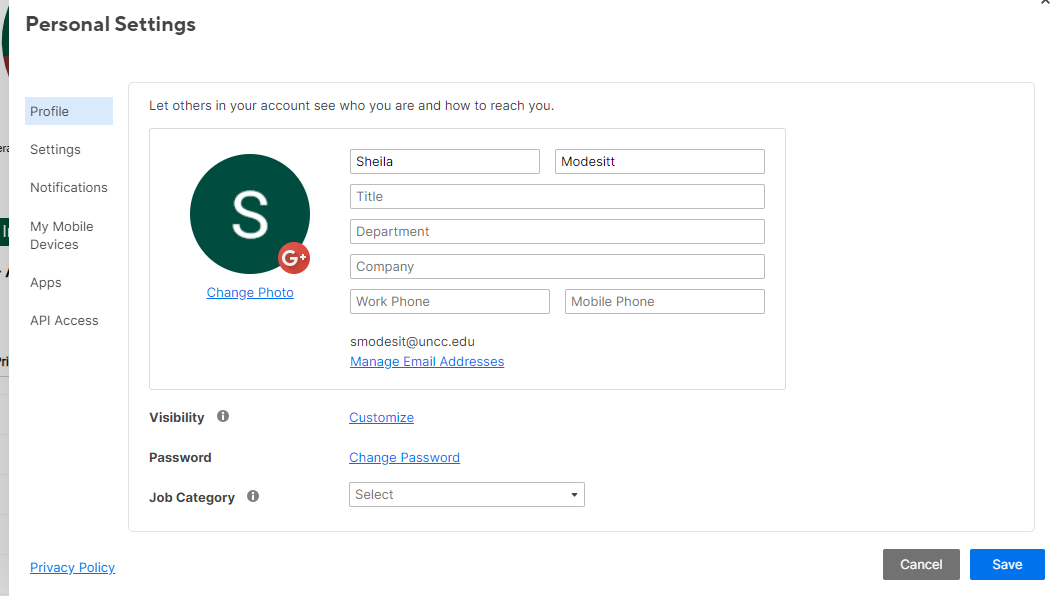Click Customize visibility link
1058x596 pixels.
coord(381,418)
